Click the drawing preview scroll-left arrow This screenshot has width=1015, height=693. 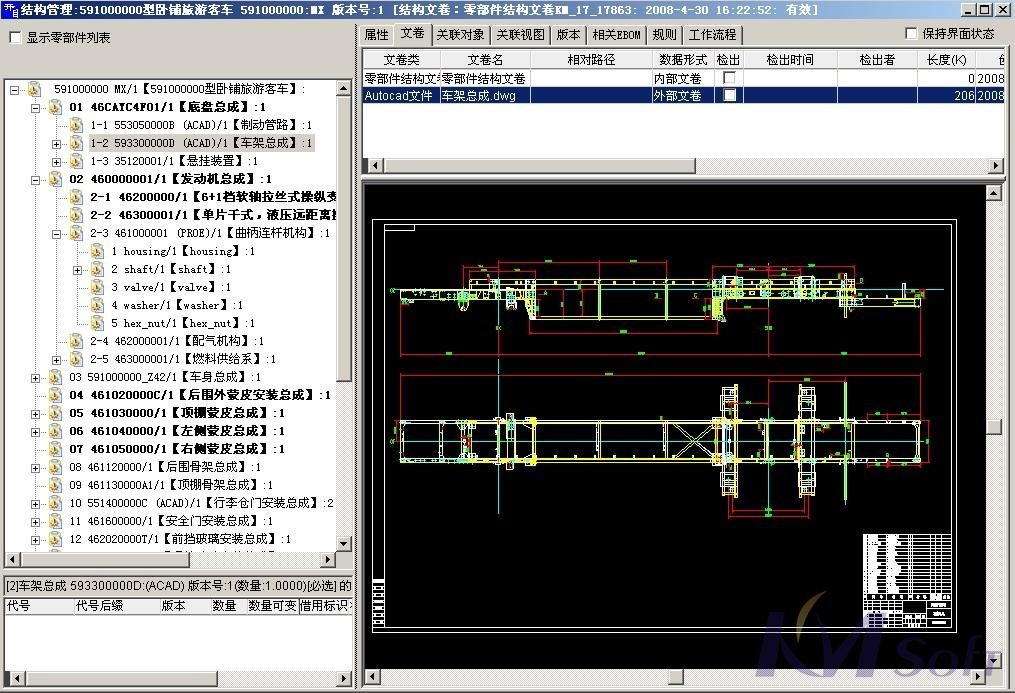372,677
